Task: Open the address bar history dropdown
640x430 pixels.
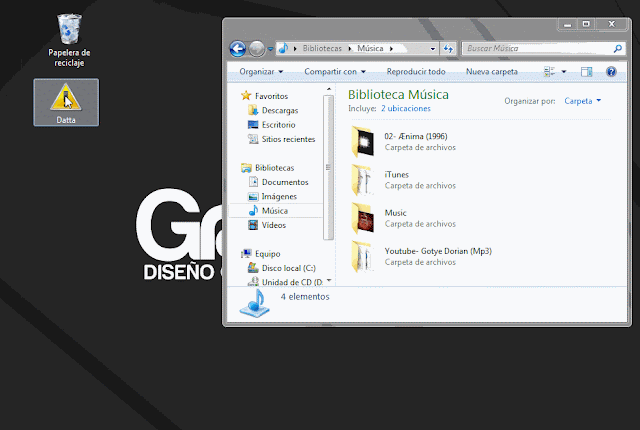Action: click(433, 49)
